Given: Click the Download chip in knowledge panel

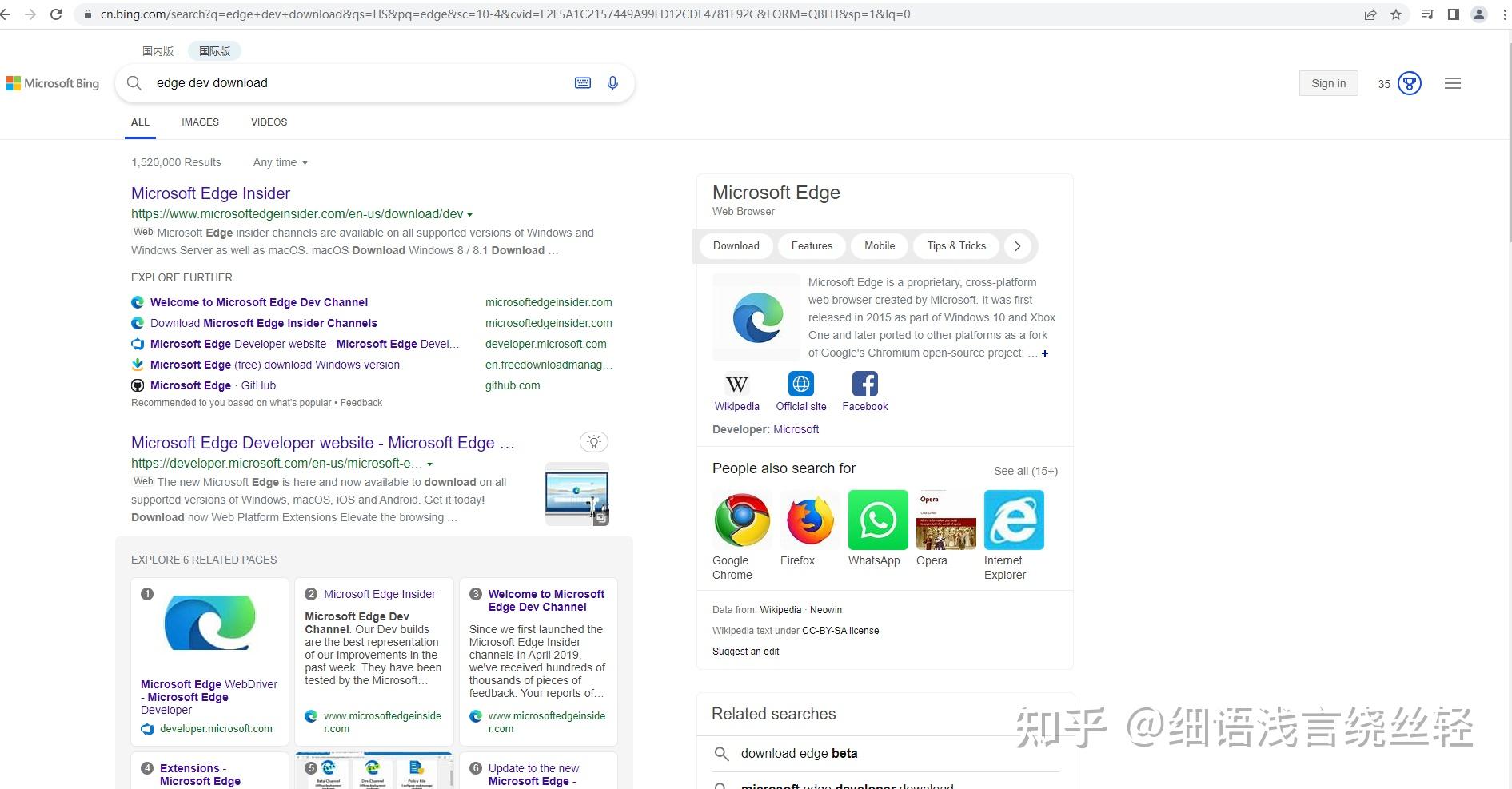Looking at the screenshot, I should point(736,246).
